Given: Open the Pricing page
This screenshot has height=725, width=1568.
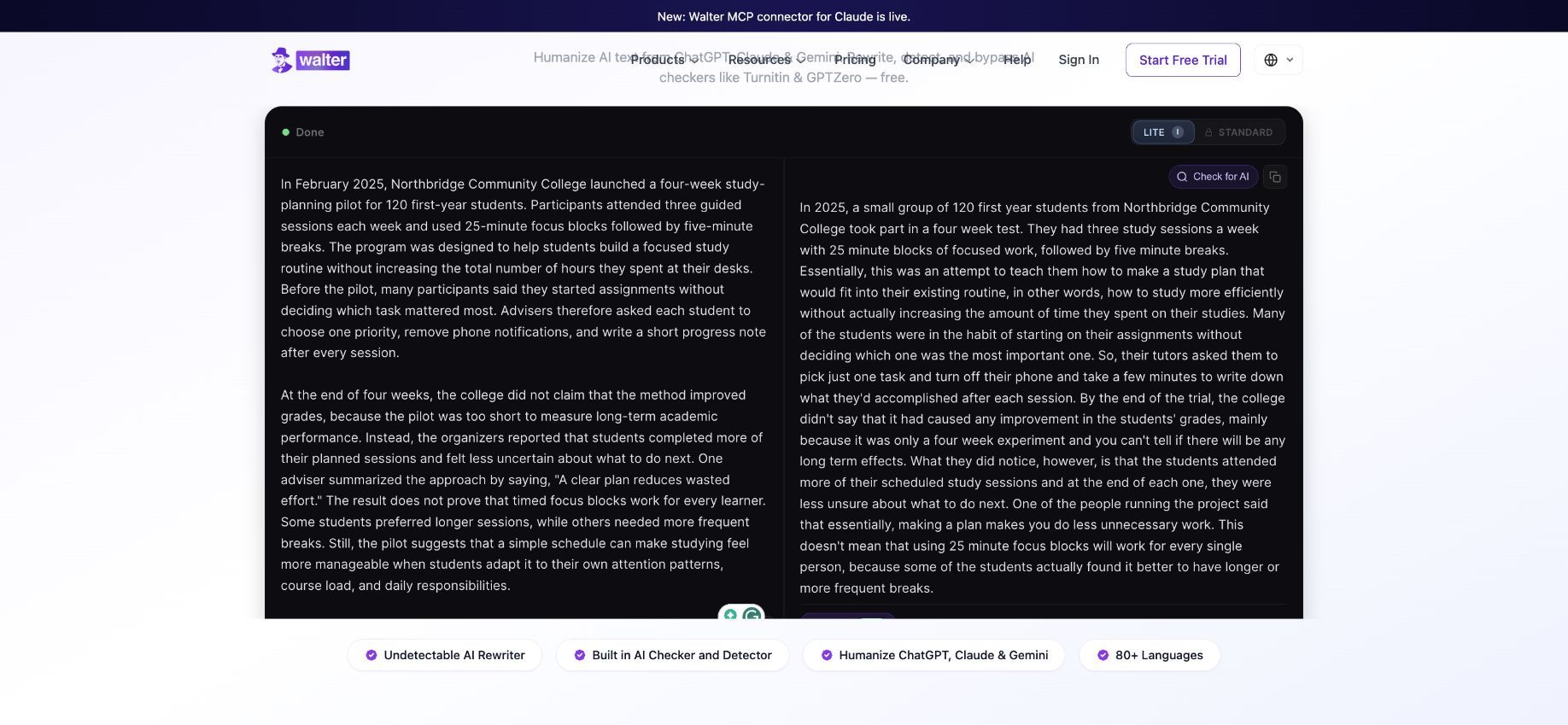Looking at the screenshot, I should (855, 60).
